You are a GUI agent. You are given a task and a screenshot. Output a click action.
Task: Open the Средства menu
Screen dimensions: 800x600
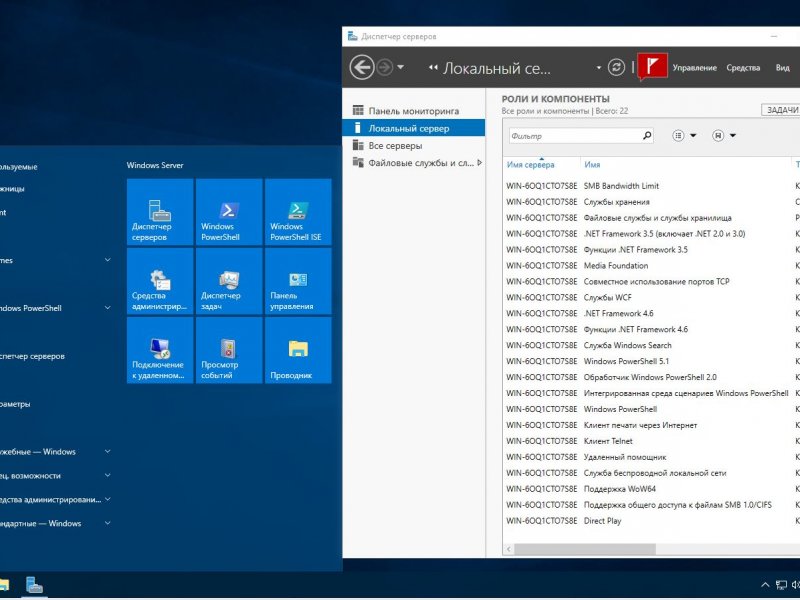coord(743,67)
